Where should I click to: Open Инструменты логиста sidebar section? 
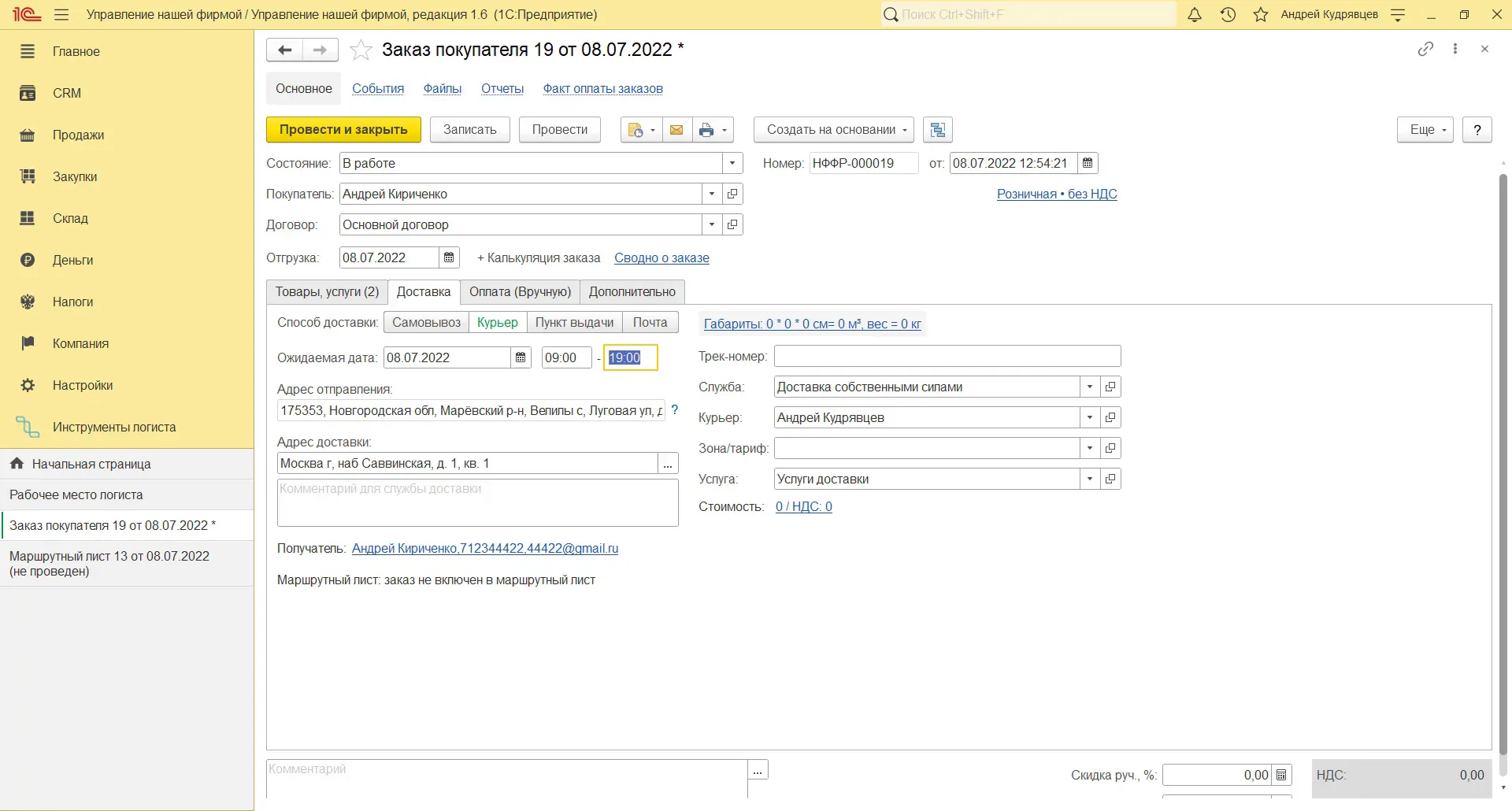(127, 427)
